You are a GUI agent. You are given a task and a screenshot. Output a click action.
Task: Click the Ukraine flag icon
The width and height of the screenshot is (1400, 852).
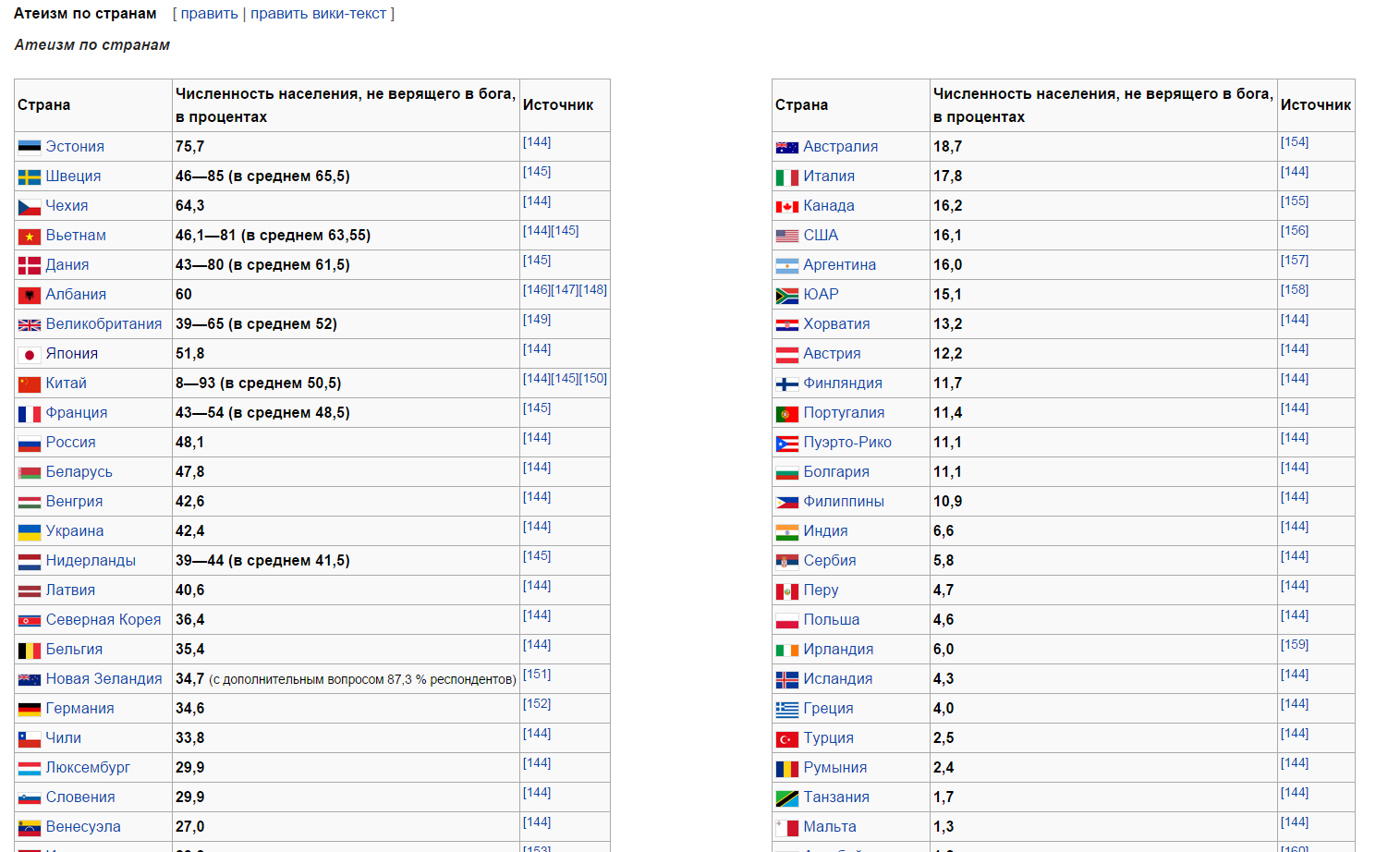pos(30,531)
